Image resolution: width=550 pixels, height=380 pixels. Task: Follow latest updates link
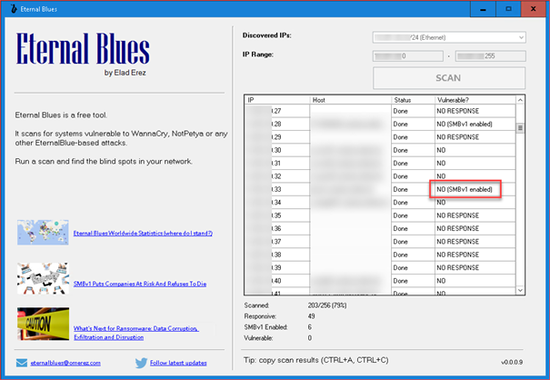(178, 363)
